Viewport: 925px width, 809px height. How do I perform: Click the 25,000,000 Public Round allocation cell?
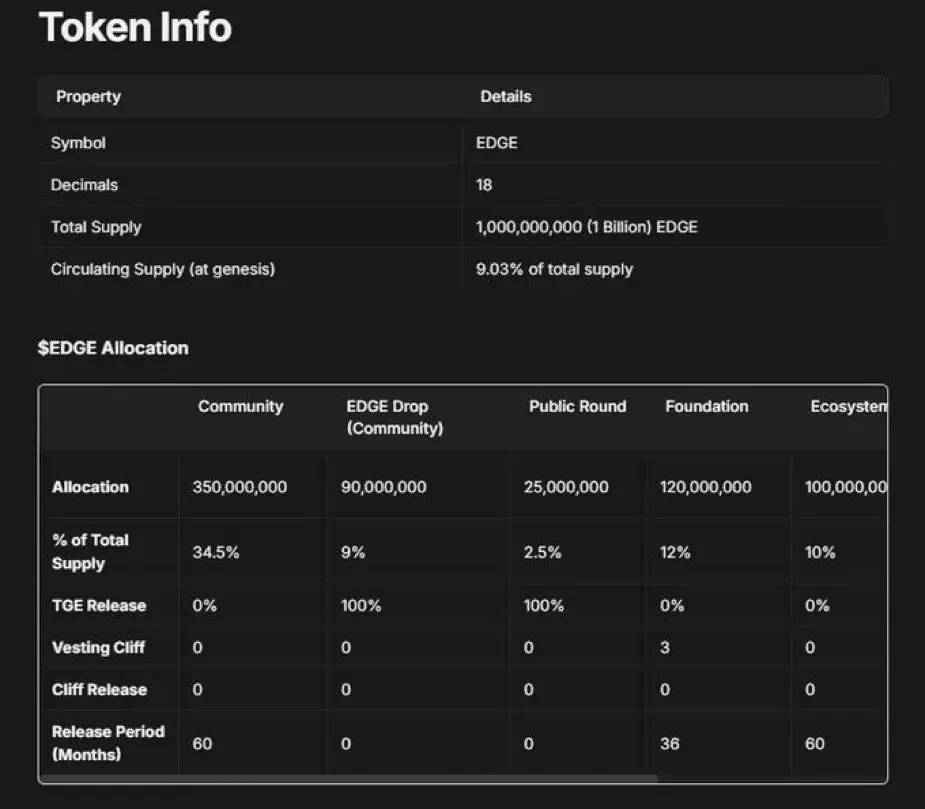click(566, 487)
